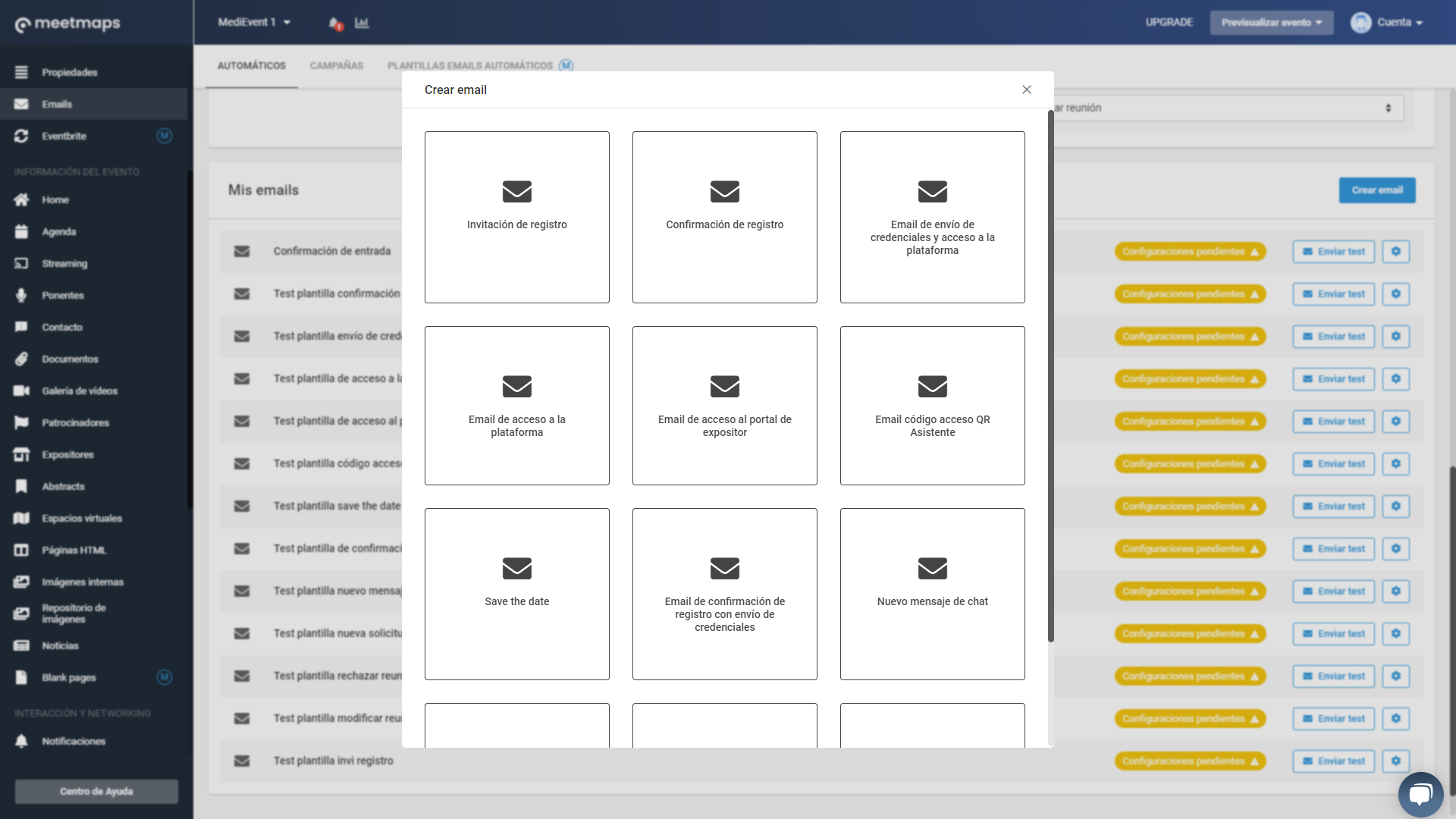Click the Centro de Ayuda button
Viewport: 1456px width, 819px height.
pos(96,791)
